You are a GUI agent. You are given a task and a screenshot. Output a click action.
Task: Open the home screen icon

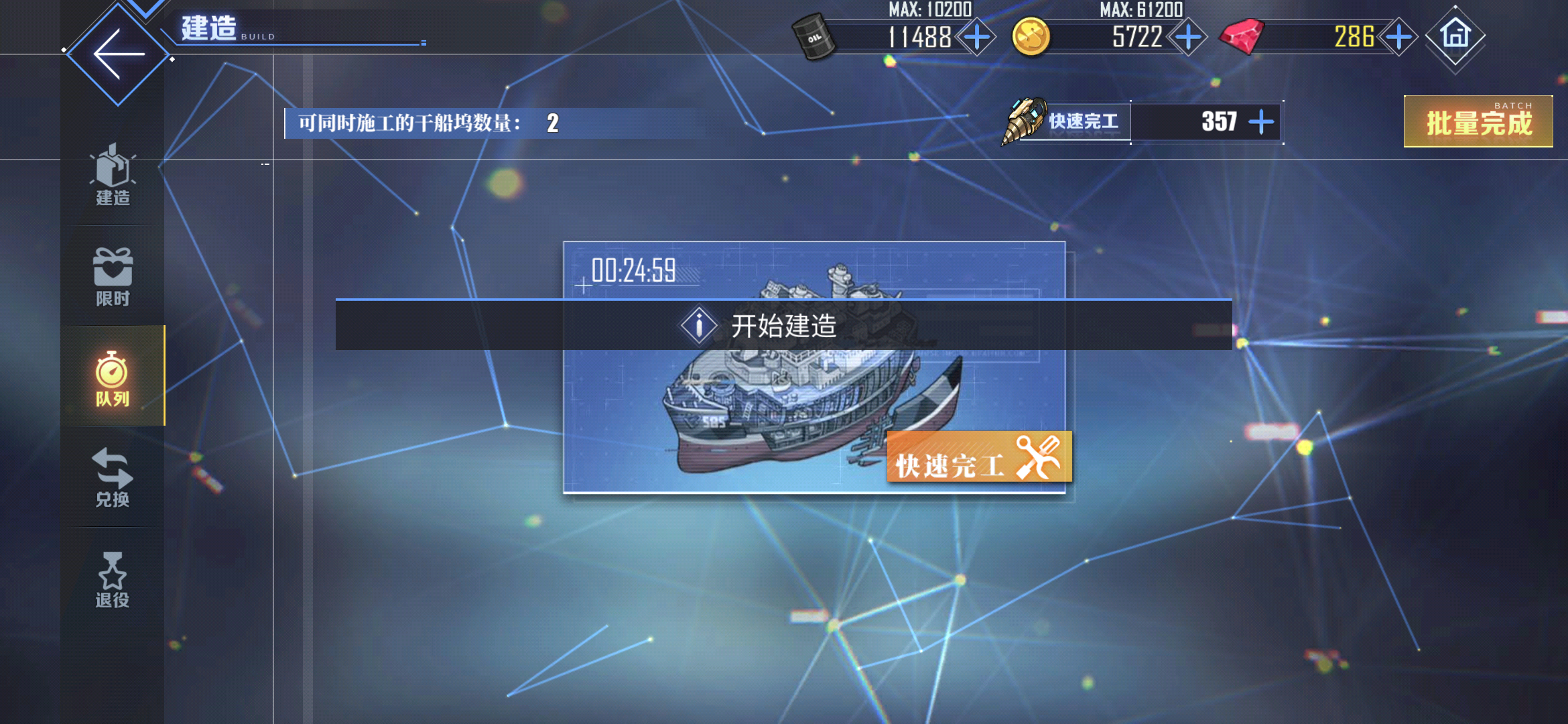coord(1455,36)
